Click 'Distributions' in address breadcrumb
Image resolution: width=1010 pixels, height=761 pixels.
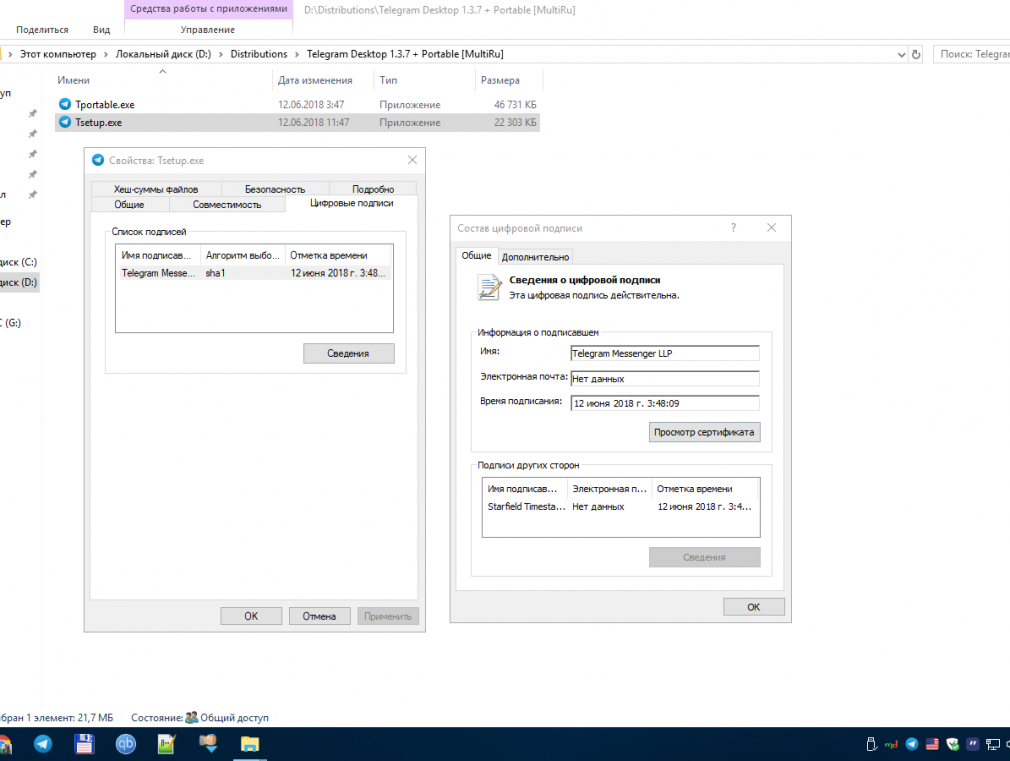tap(259, 54)
